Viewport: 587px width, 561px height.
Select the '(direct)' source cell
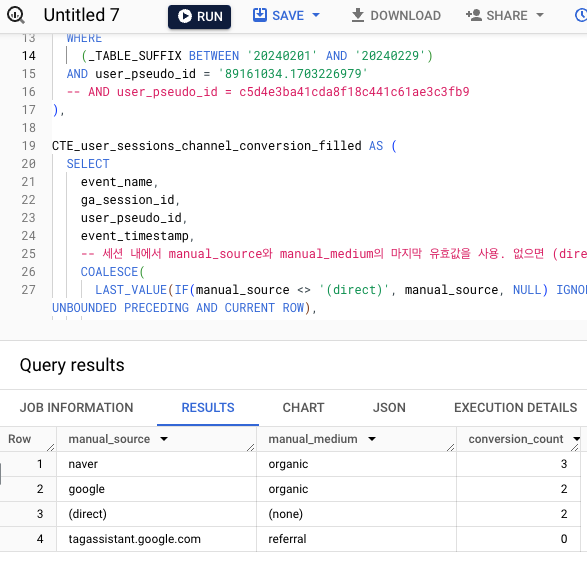tap(156, 514)
